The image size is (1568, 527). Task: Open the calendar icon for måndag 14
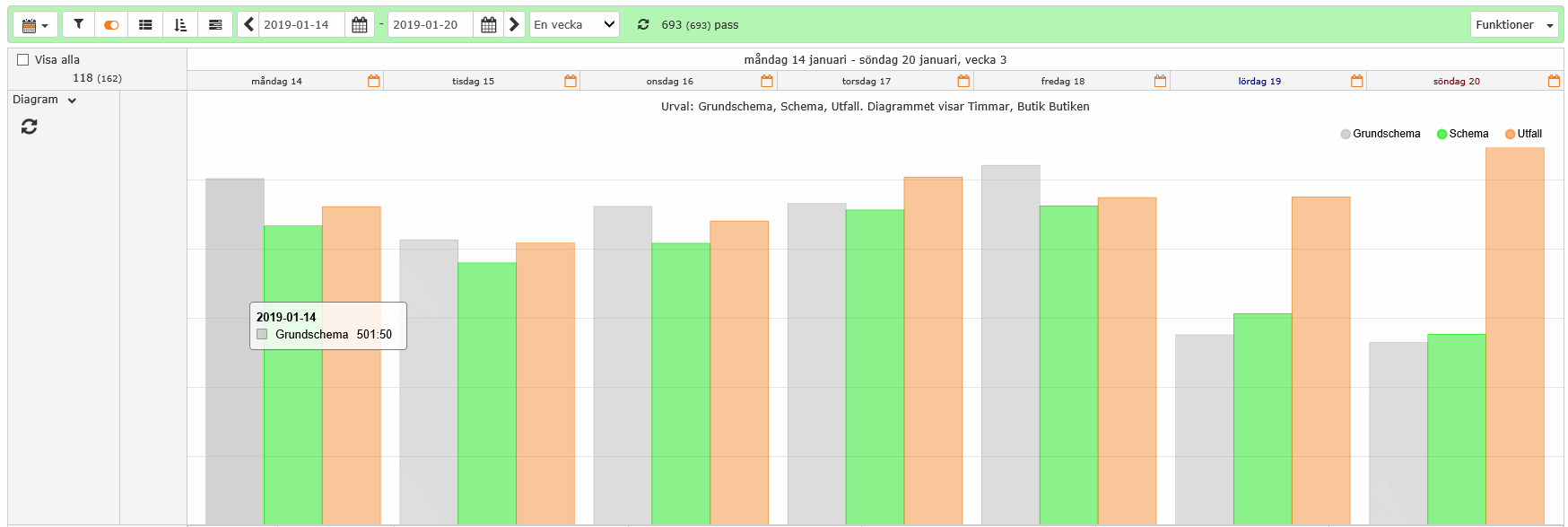pos(374,81)
